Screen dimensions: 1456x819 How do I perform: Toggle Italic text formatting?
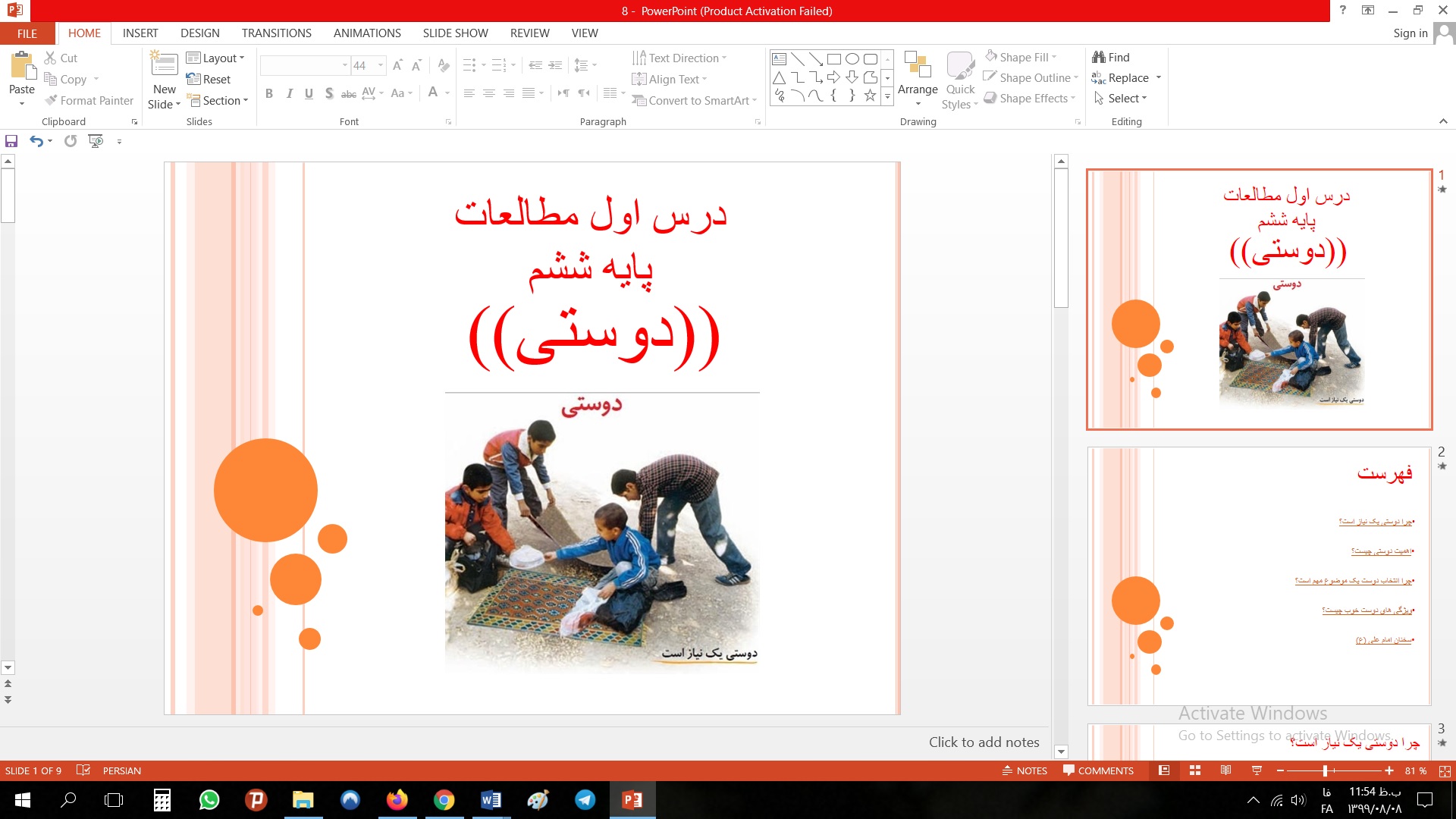[289, 93]
